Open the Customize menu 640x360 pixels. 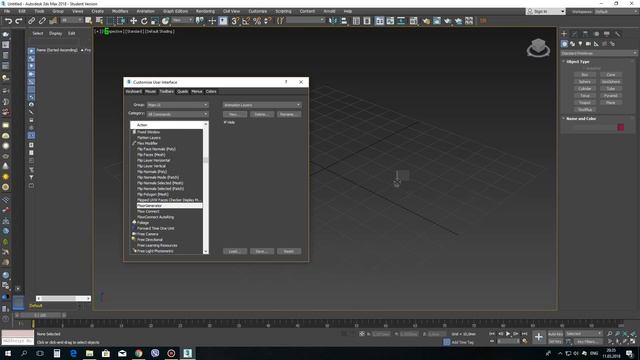[258, 11]
